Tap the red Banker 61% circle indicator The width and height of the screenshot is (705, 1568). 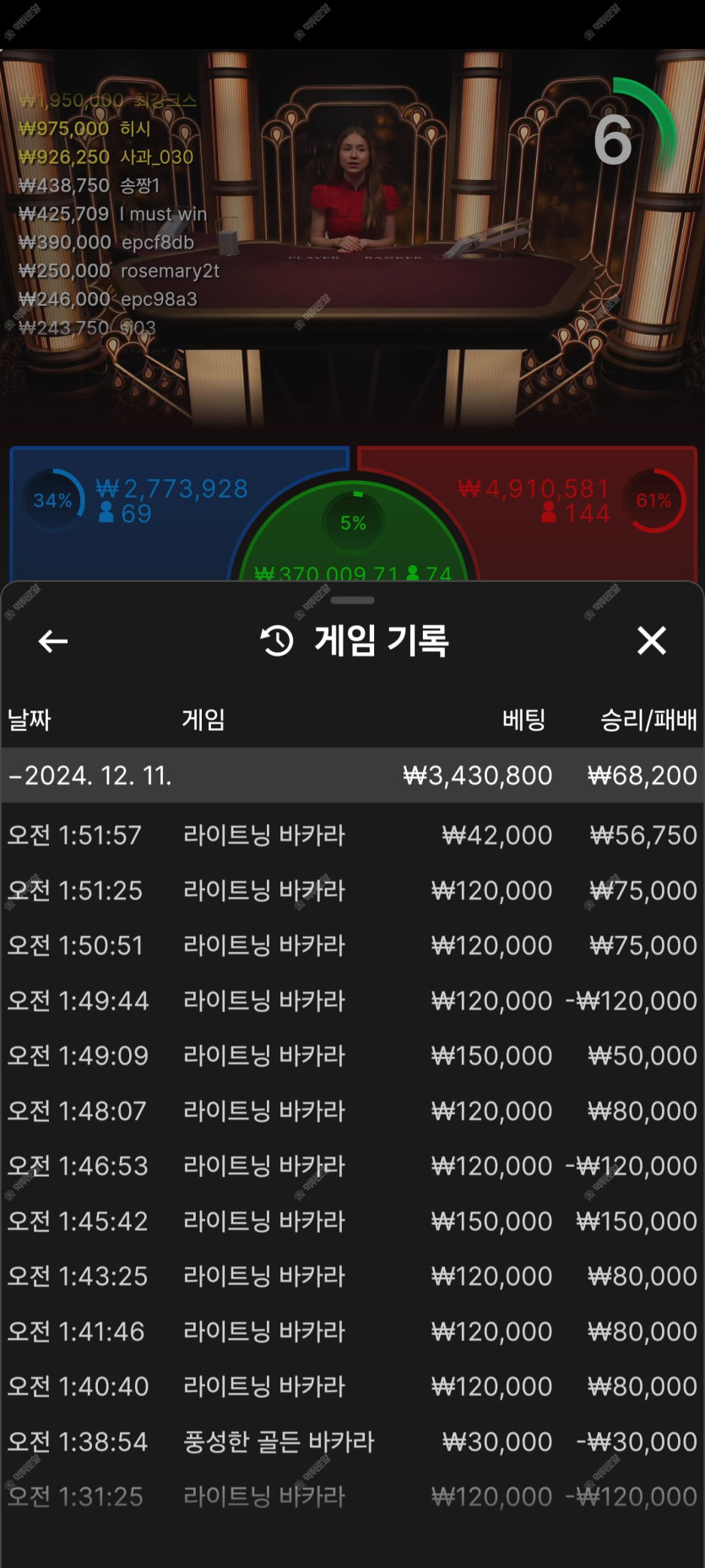coord(654,500)
